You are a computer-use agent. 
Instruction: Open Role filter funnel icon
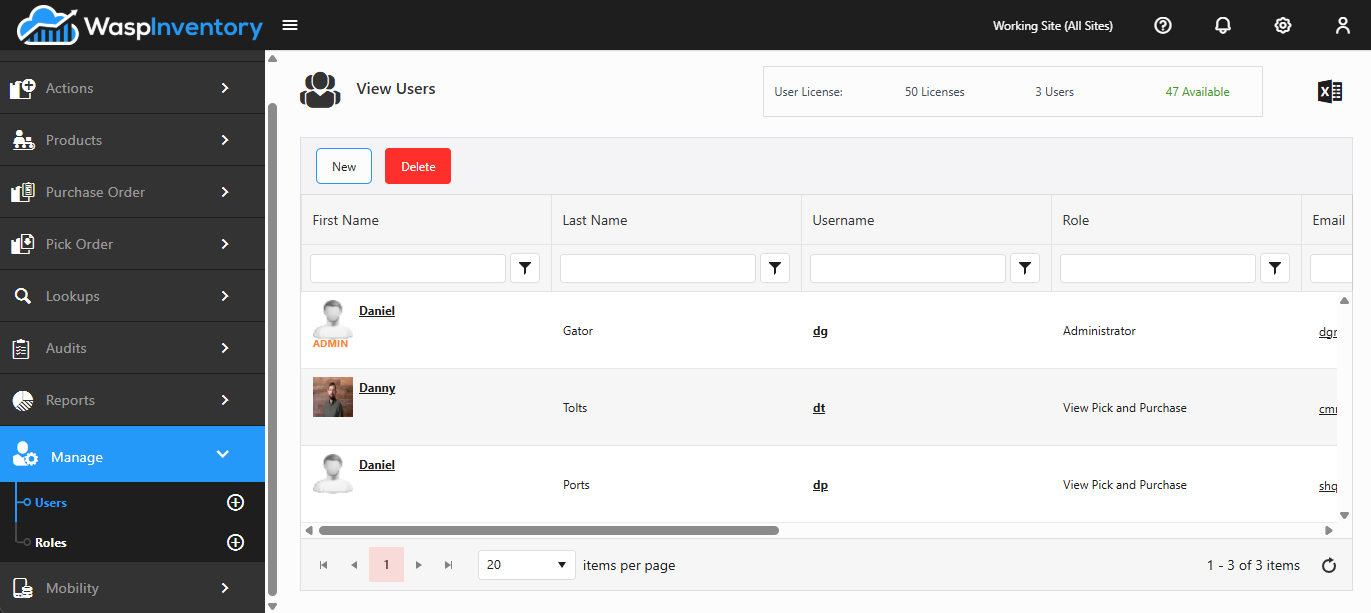1275,268
